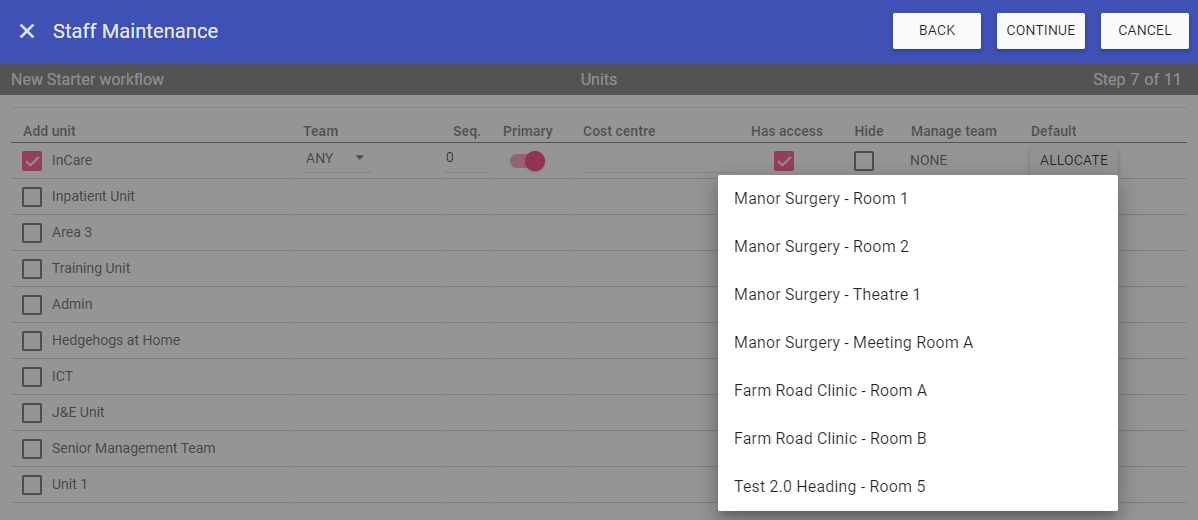Viewport: 1198px width, 520px height.
Task: Pick Manor Surgery - Meeting Room A
Action: [x=853, y=343]
